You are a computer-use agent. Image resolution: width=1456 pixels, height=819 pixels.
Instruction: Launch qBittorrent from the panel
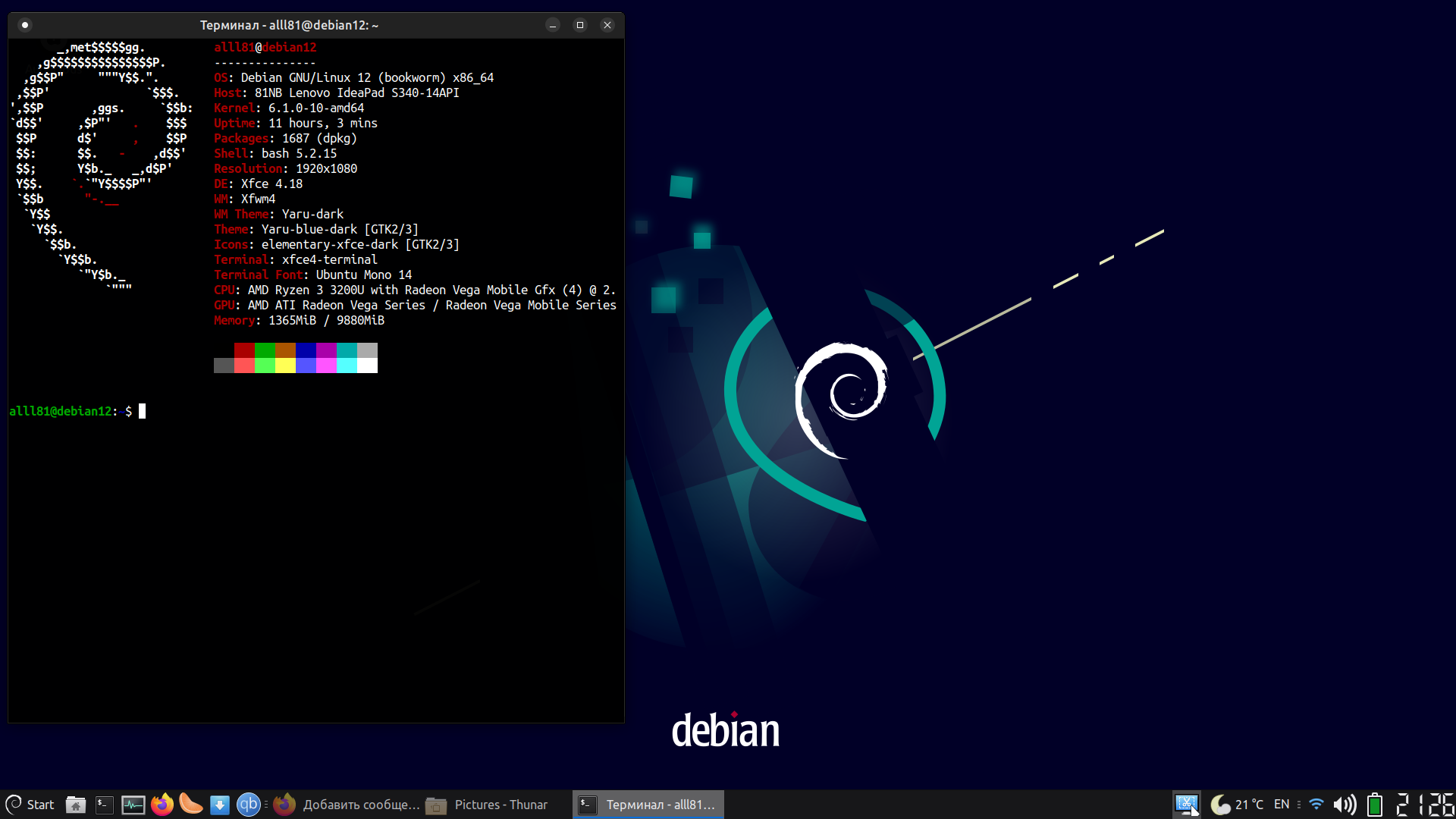[x=248, y=805]
